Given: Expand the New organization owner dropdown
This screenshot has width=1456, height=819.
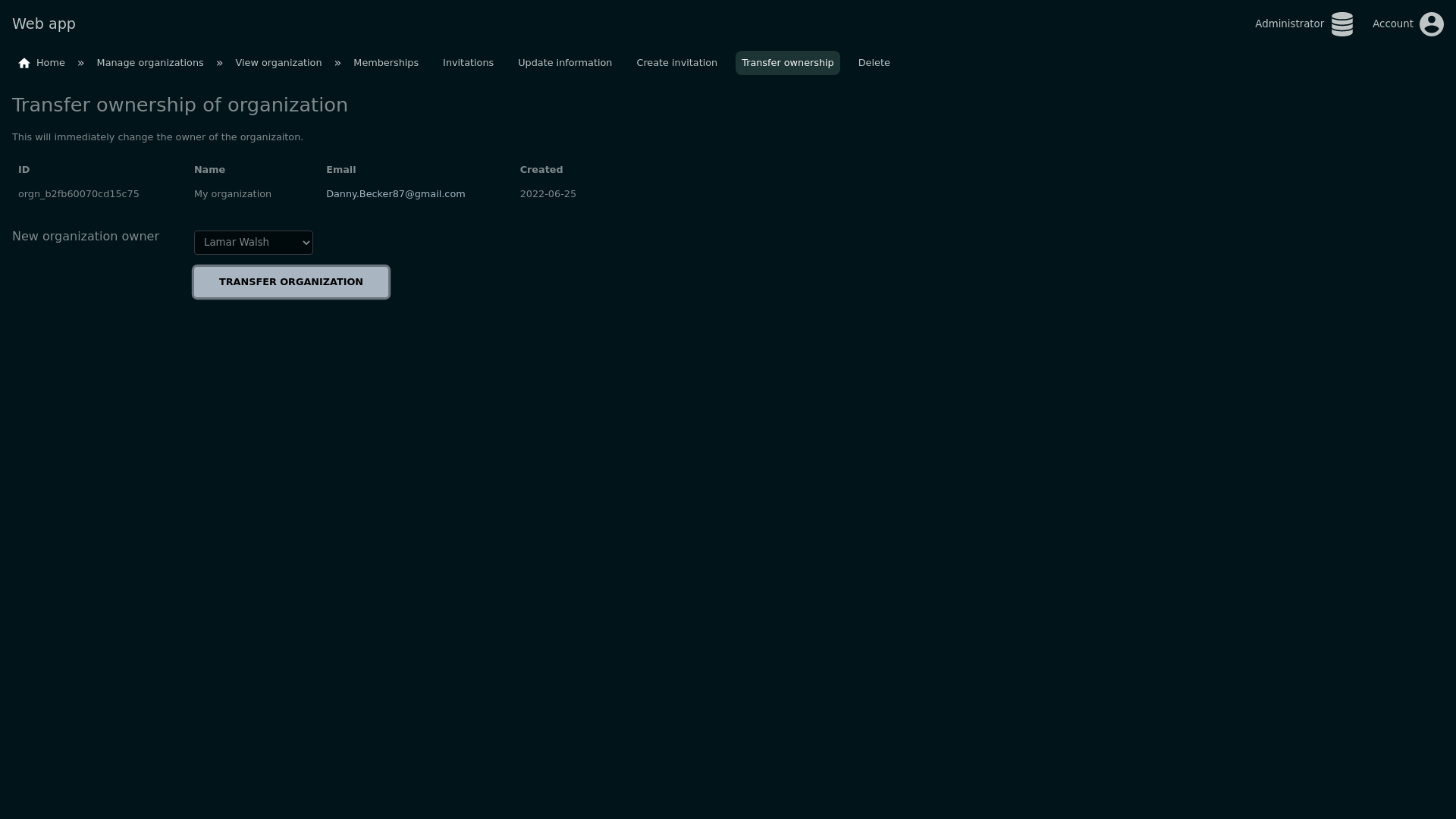Looking at the screenshot, I should click(253, 243).
